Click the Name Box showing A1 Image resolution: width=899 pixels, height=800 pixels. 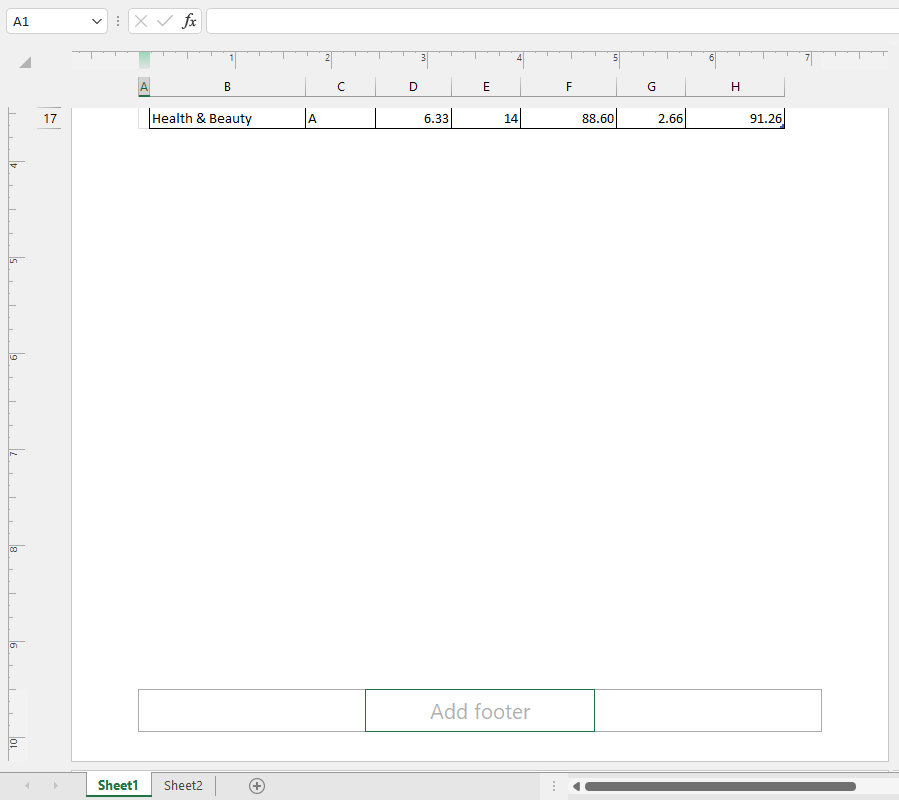pos(45,20)
